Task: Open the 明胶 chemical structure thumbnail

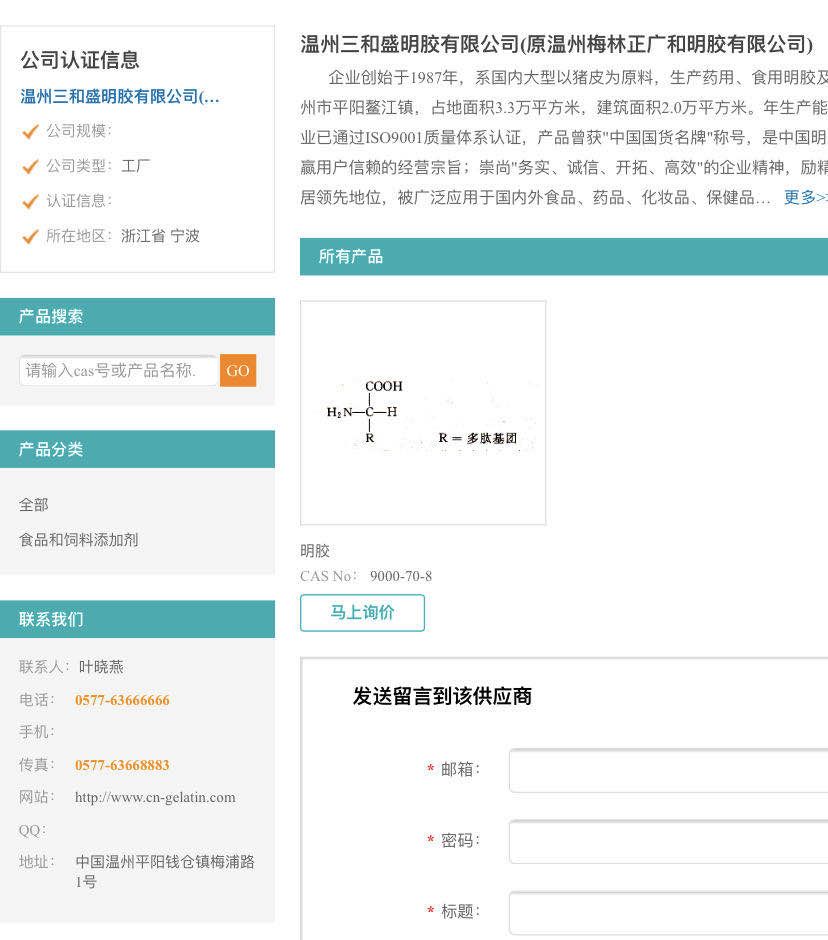Action: pos(423,413)
